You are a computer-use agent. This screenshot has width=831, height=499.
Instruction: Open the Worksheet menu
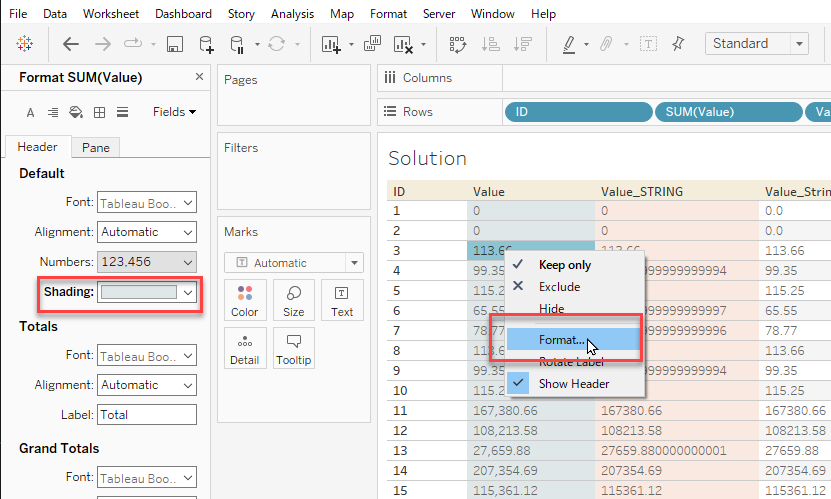coord(111,14)
